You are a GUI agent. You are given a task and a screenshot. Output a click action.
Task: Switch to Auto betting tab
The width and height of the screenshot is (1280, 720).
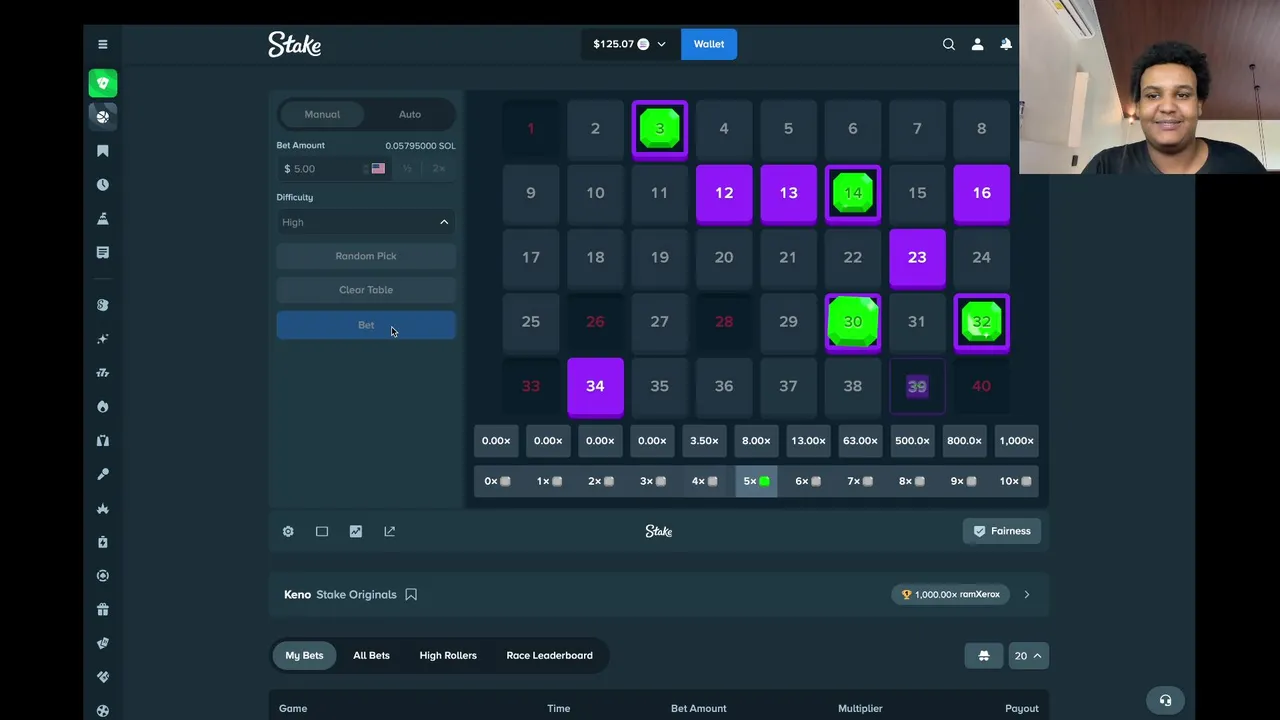tap(410, 114)
